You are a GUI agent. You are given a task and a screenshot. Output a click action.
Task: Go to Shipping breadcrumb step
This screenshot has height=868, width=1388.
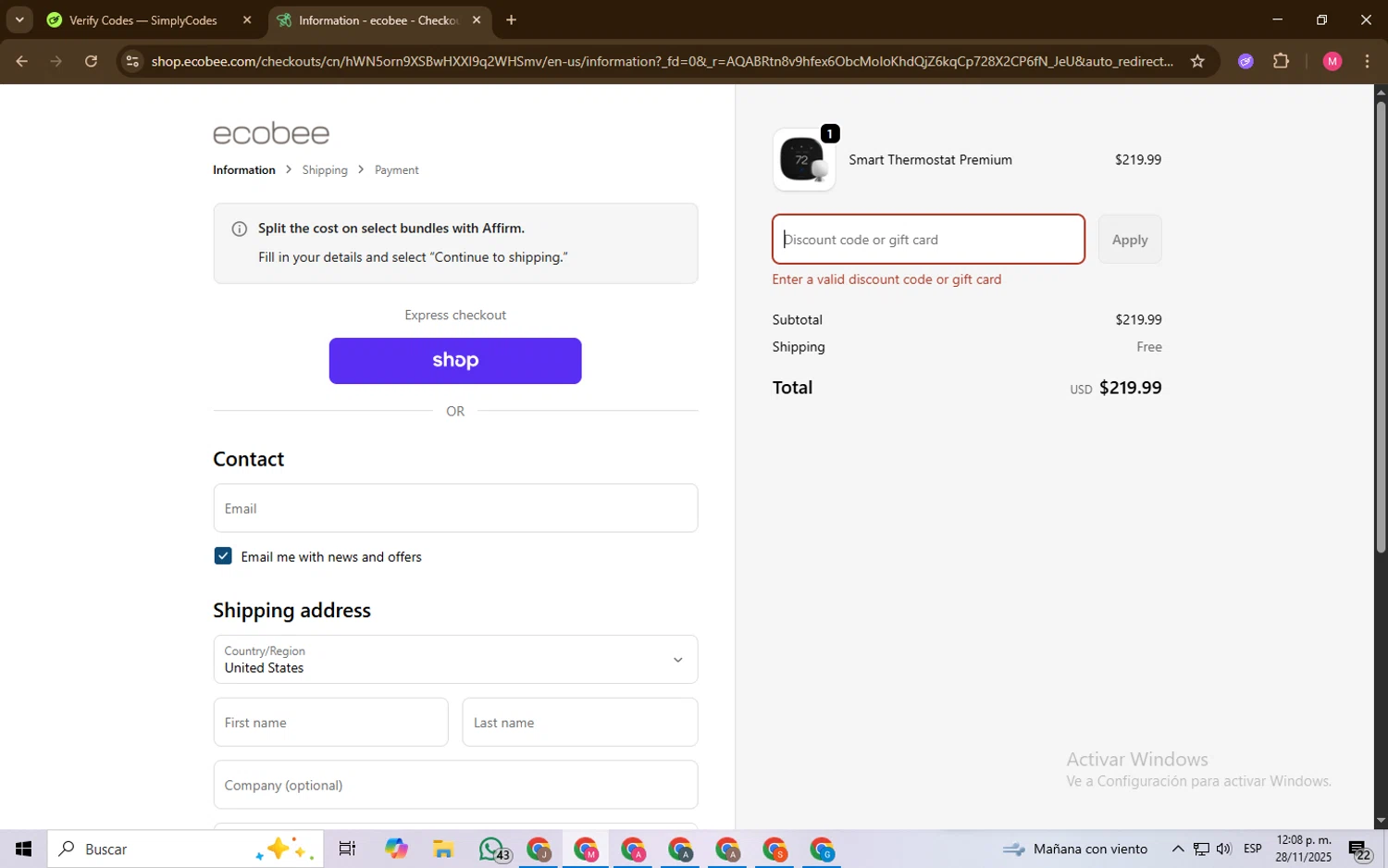click(x=325, y=170)
